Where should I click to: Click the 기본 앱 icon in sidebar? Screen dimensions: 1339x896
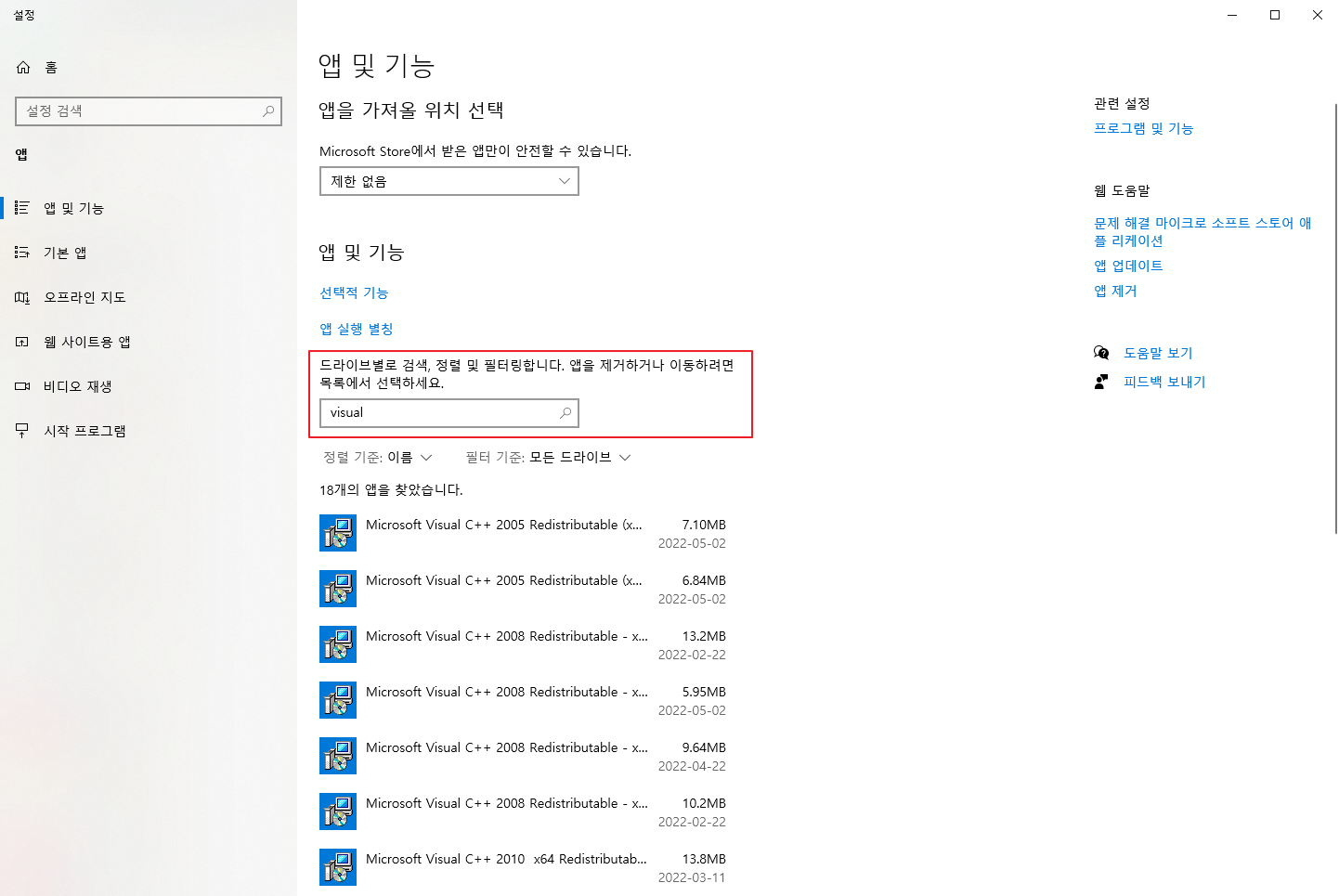(22, 253)
